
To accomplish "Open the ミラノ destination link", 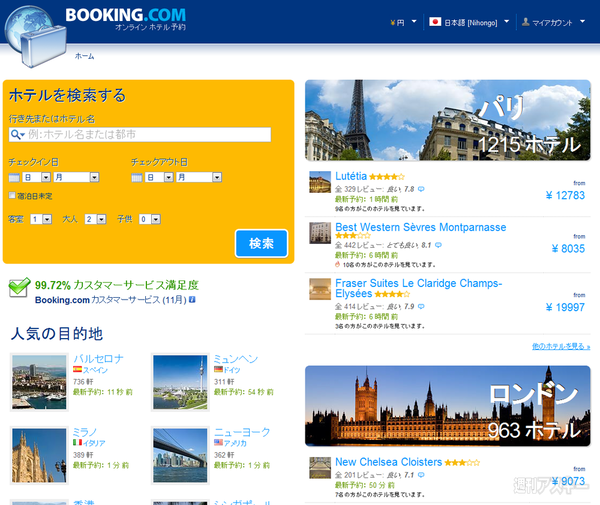I will coord(85,432).
